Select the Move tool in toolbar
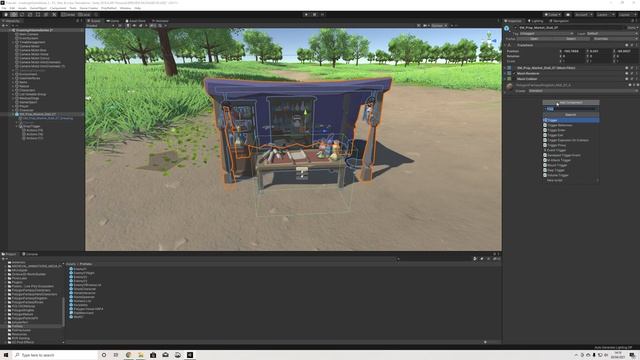This screenshot has height=360, width=640. 14,15
